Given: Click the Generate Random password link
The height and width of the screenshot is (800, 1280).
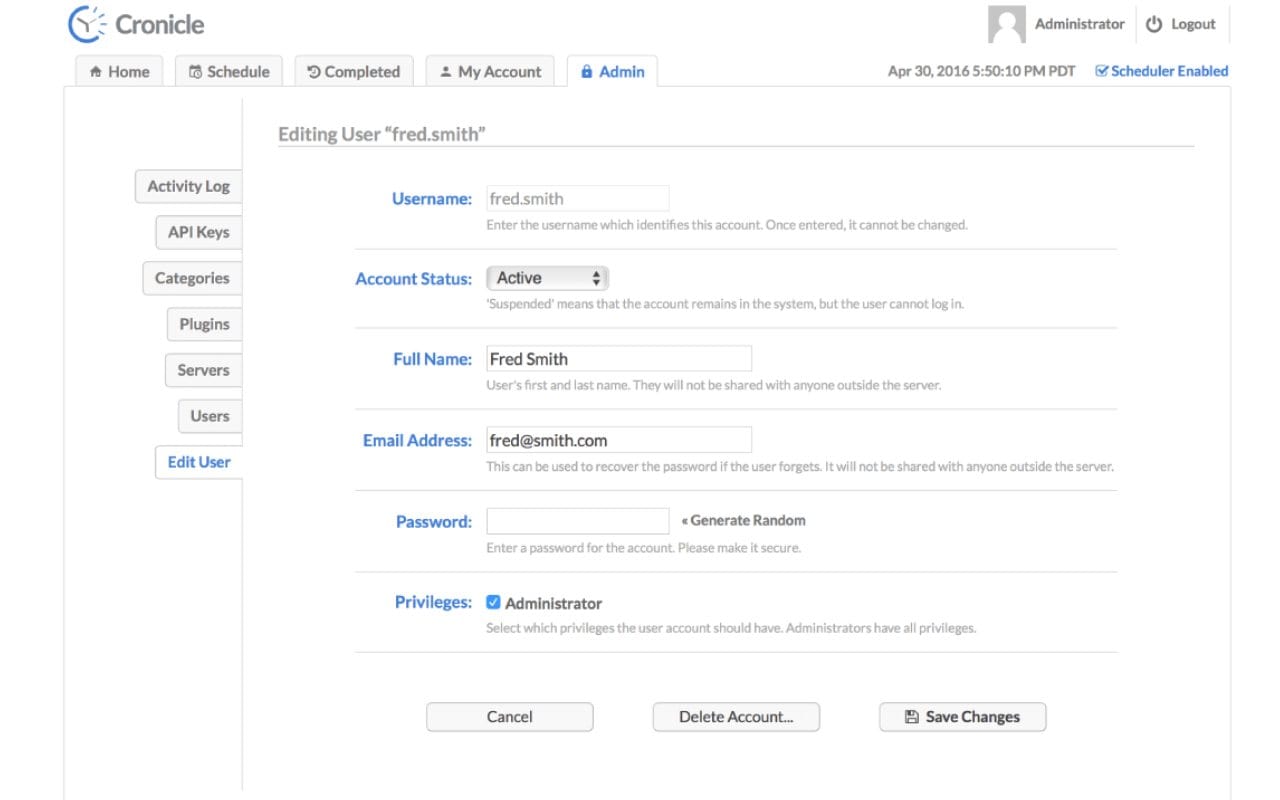Looking at the screenshot, I should [743, 521].
